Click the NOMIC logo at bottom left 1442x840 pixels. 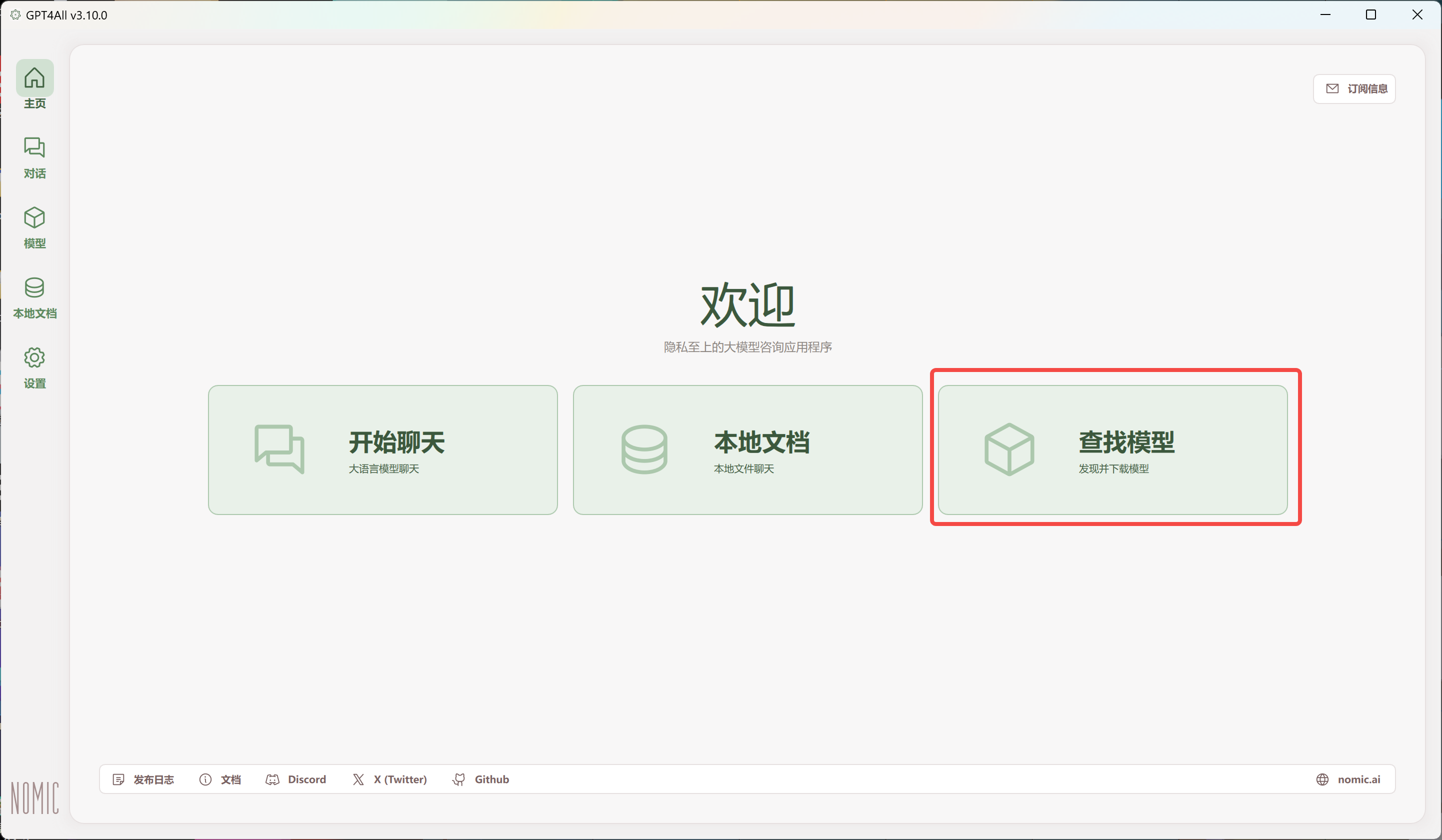[34, 797]
